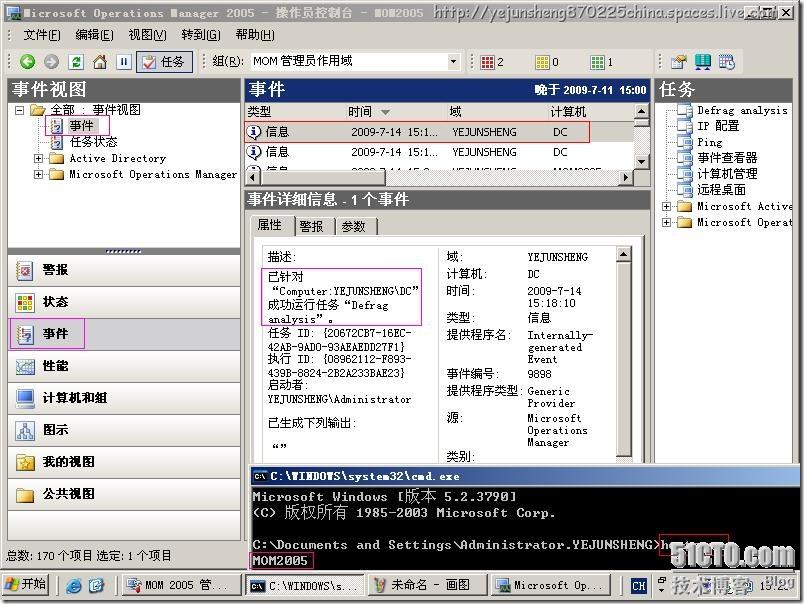Image resolution: width=804 pixels, height=604 pixels.
Task: Switch to C:\WINDOWS cmd taskbar button
Action: click(x=305, y=585)
